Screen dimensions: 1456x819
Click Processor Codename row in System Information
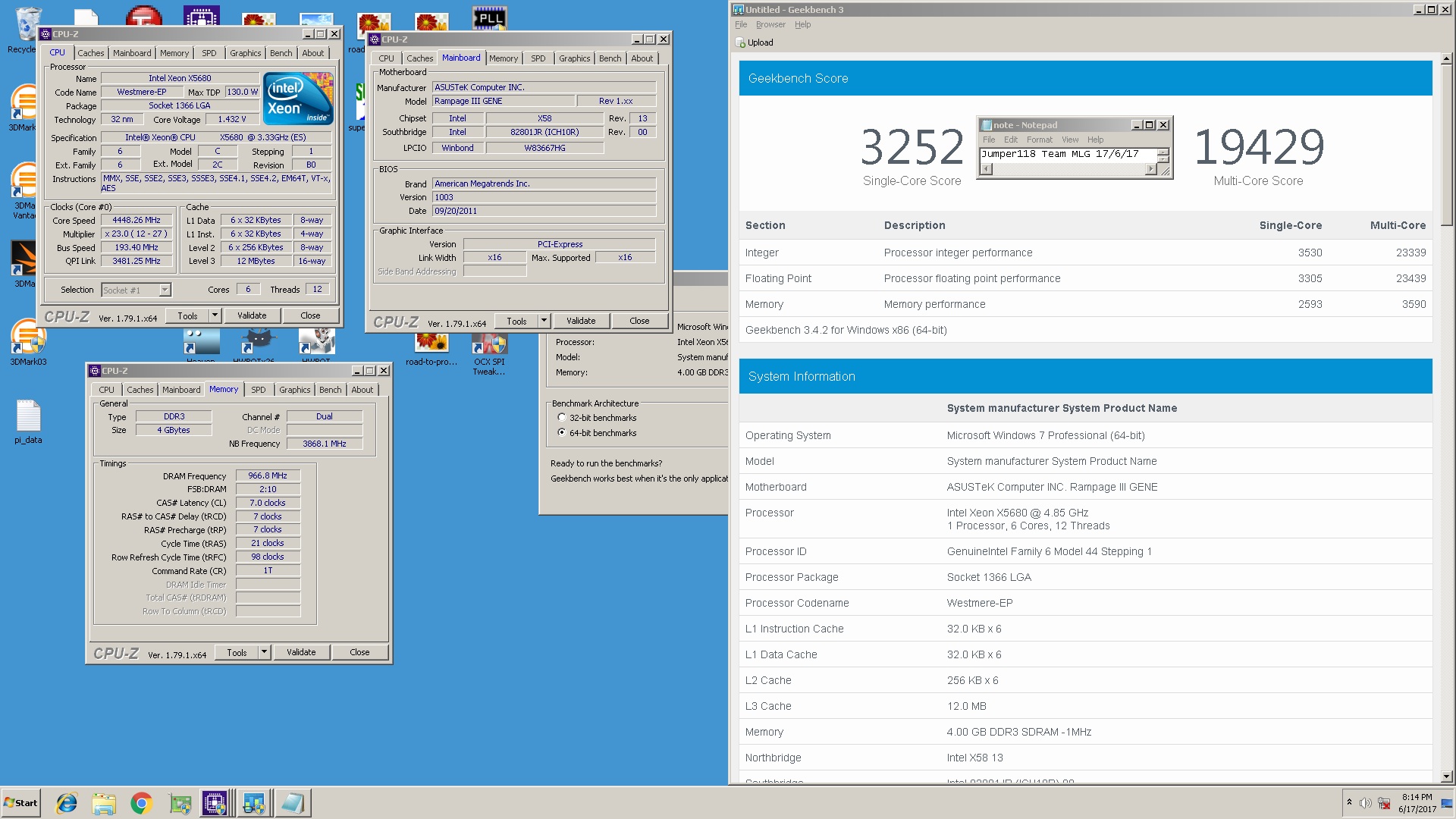coord(1085,603)
